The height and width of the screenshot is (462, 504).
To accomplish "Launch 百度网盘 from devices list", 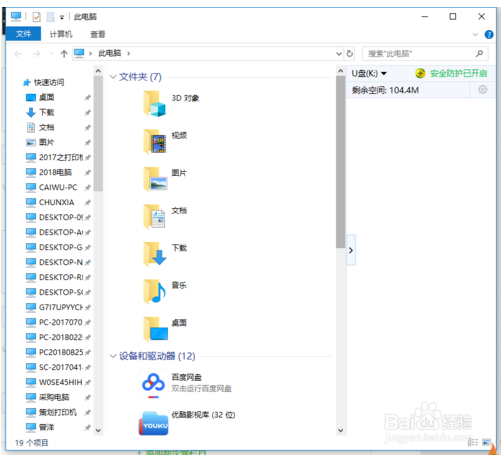I will click(185, 383).
